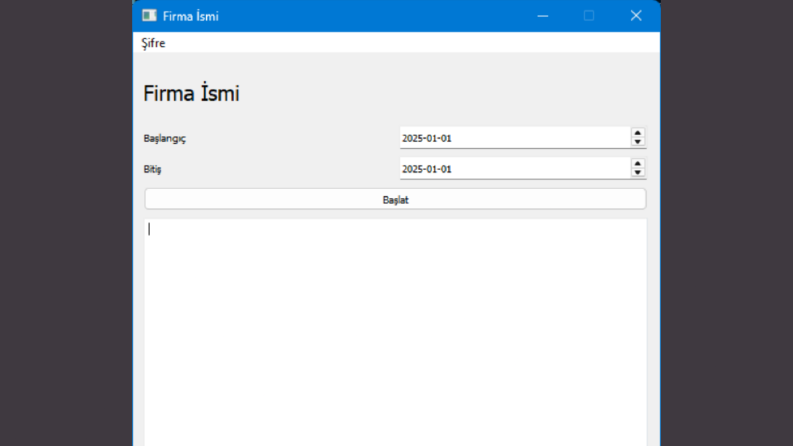The height and width of the screenshot is (446, 793).
Task: Click the app icon in the title bar
Action: coord(149,16)
